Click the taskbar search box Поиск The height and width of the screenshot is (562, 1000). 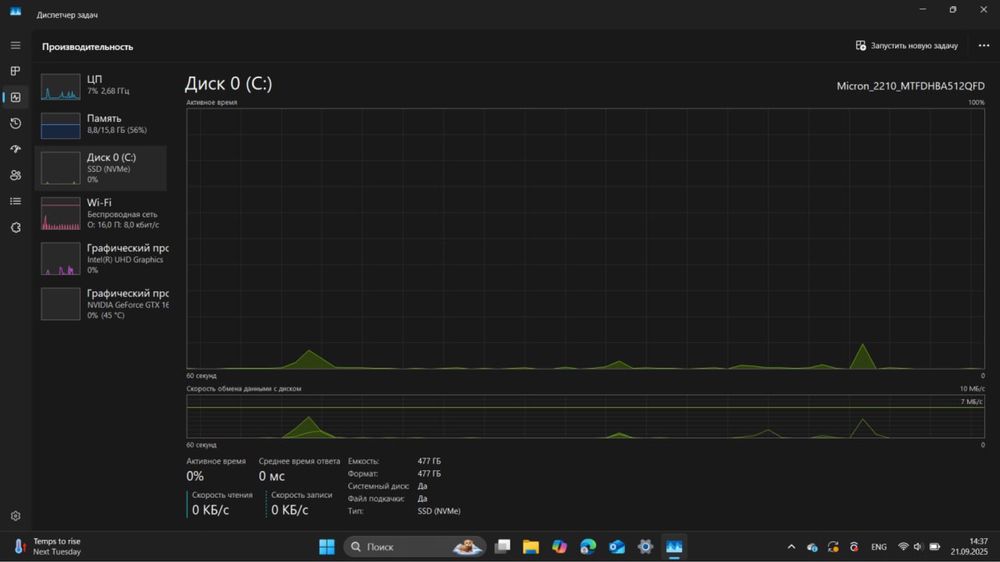pos(415,547)
